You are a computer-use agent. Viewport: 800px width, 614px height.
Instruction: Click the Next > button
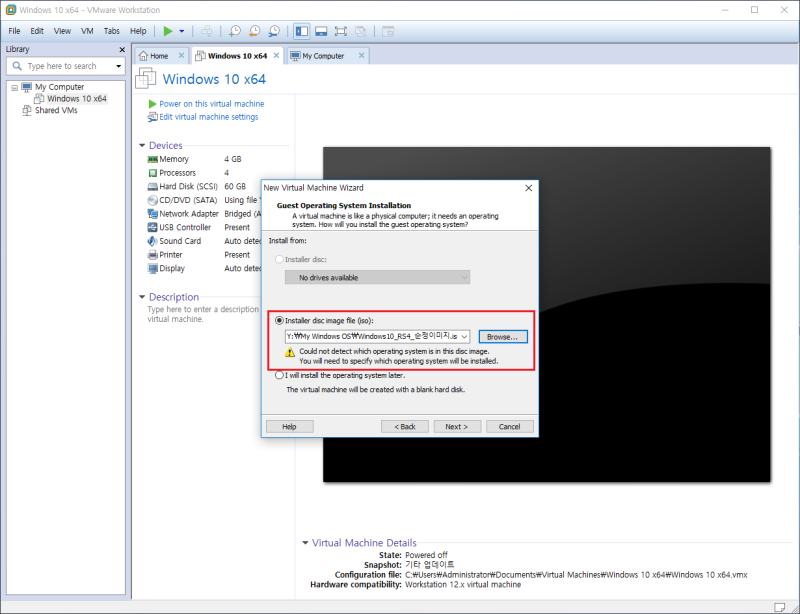pos(457,427)
